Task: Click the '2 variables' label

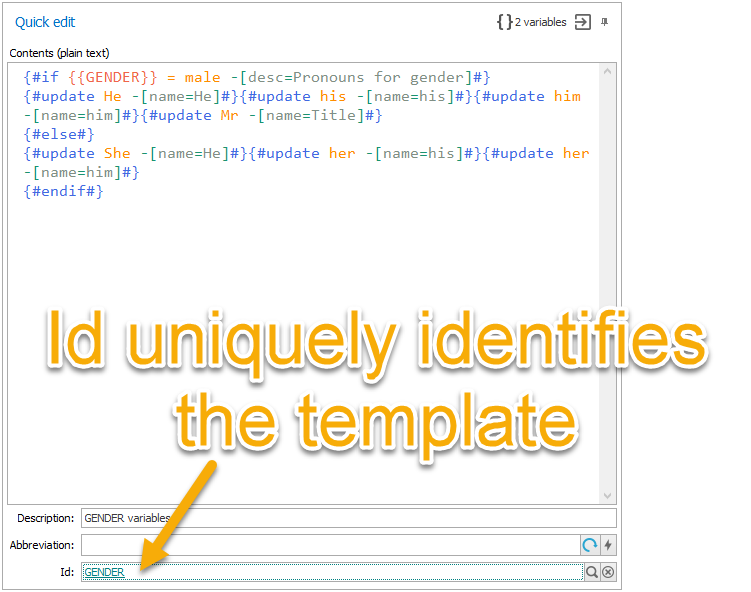Action: pos(540,22)
